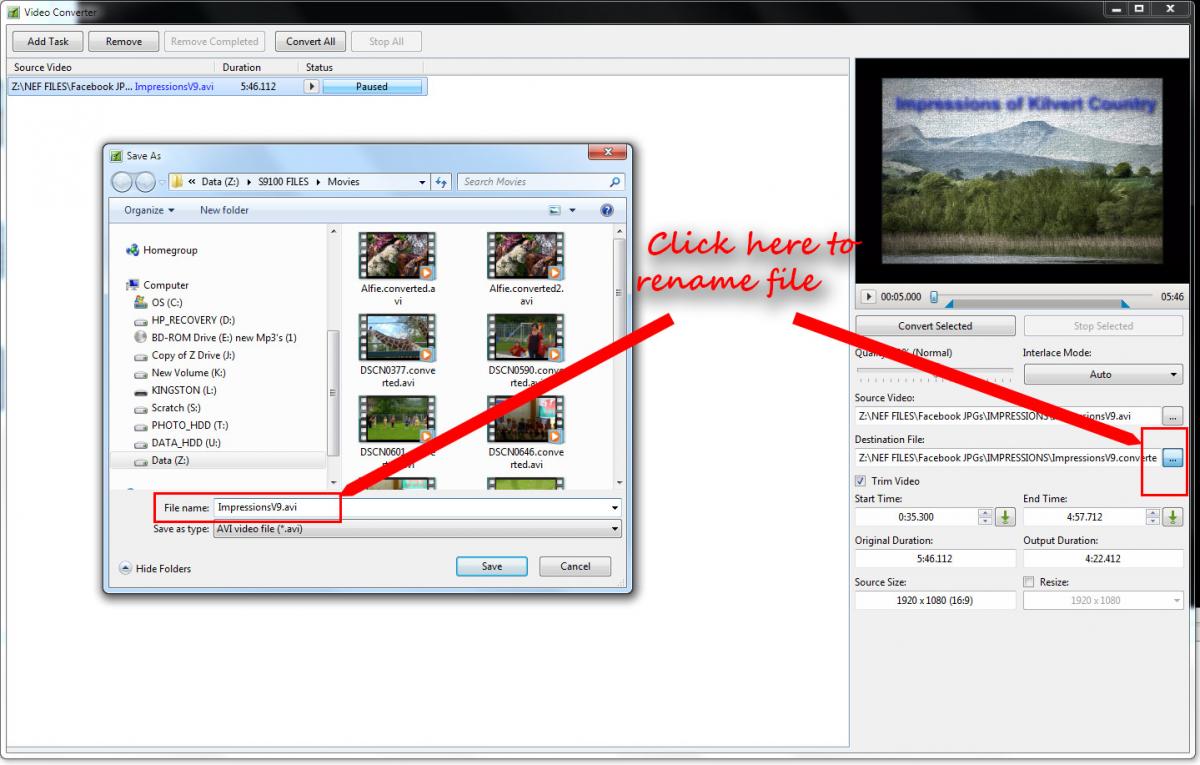Click Save in the Save As dialog

tap(491, 566)
